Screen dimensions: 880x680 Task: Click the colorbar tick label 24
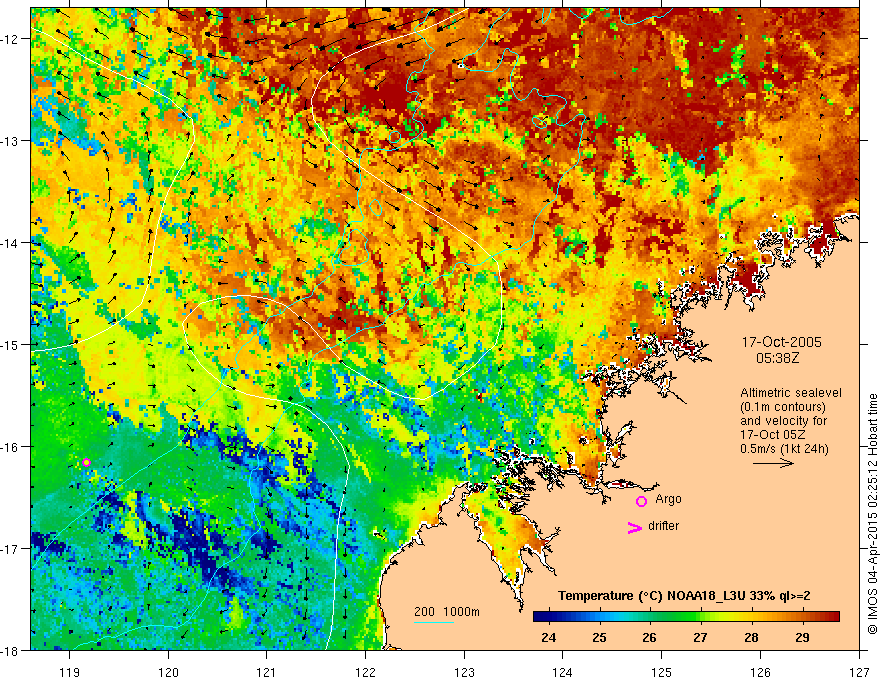(x=549, y=637)
